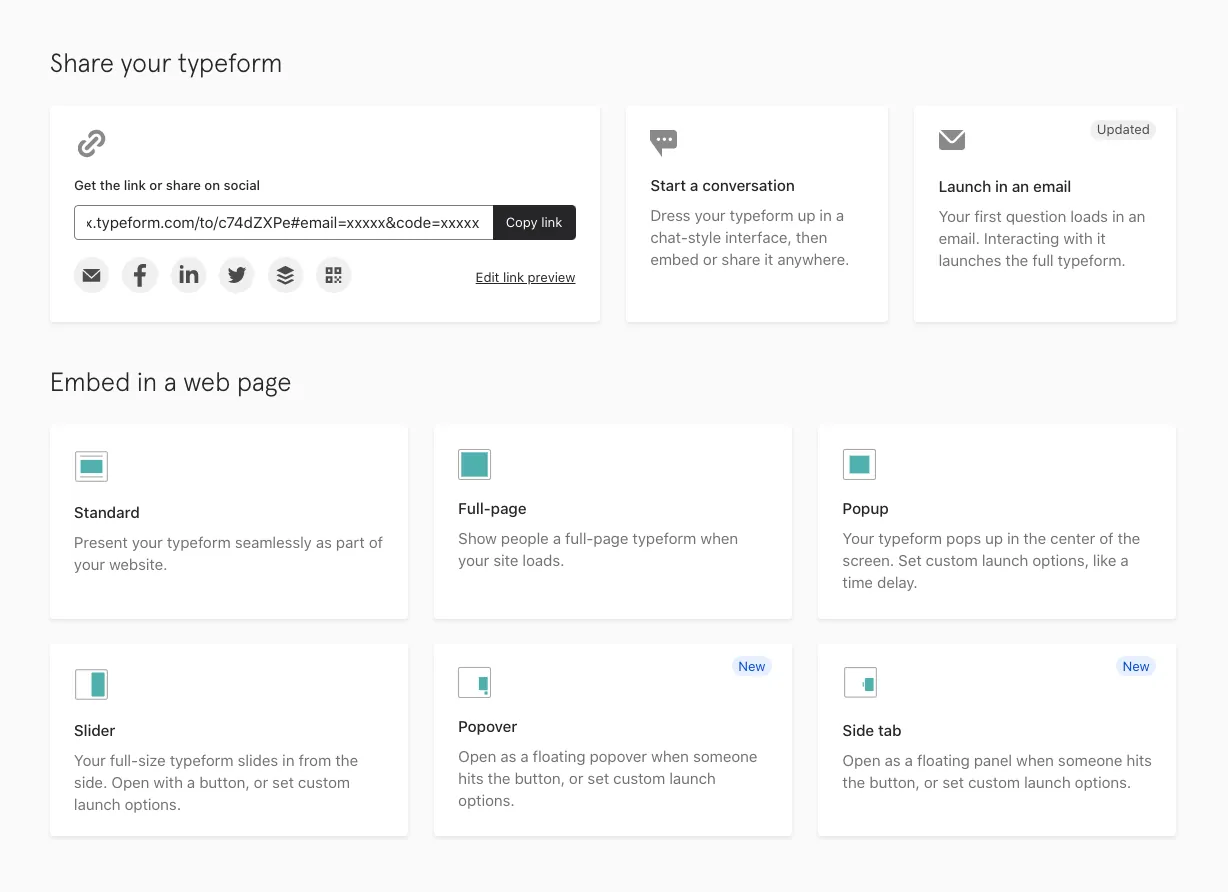Select the Full-page embed icon

pos(474,464)
